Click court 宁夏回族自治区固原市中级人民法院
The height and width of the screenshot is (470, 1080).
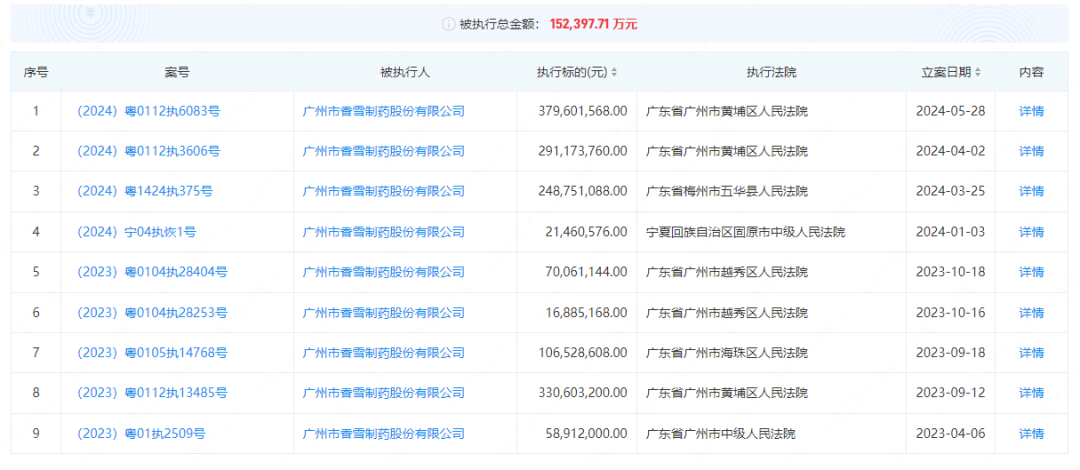(x=745, y=232)
